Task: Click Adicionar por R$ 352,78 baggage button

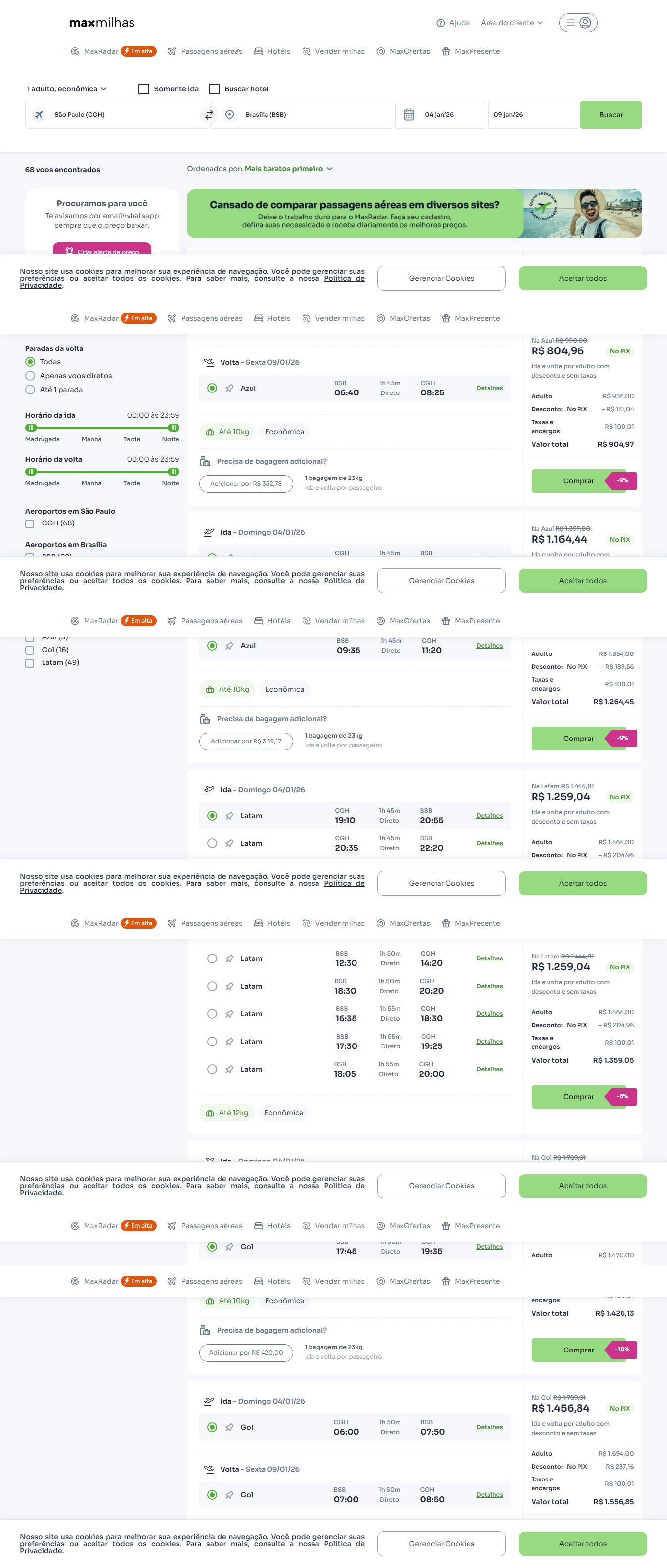Action: [x=246, y=484]
